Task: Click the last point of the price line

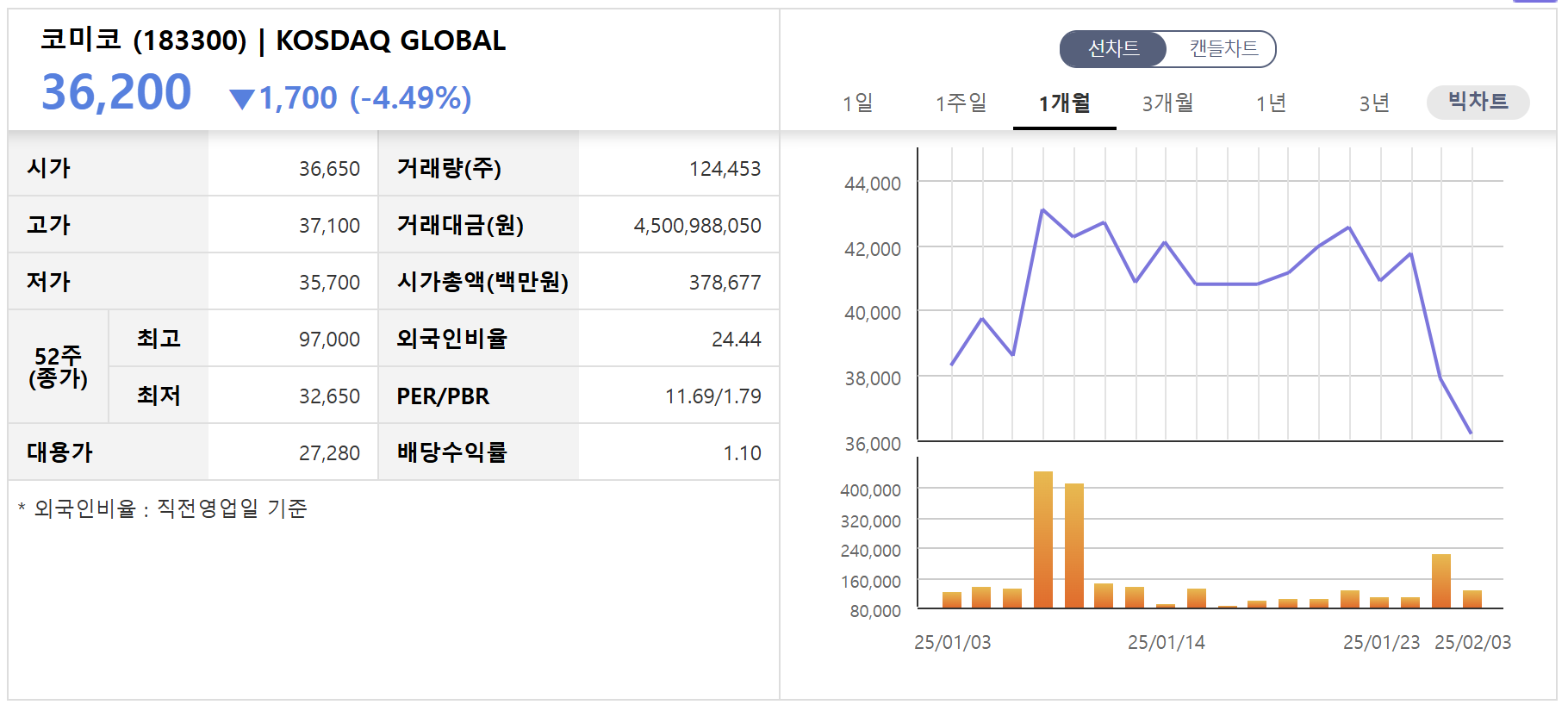Action: [x=1471, y=433]
